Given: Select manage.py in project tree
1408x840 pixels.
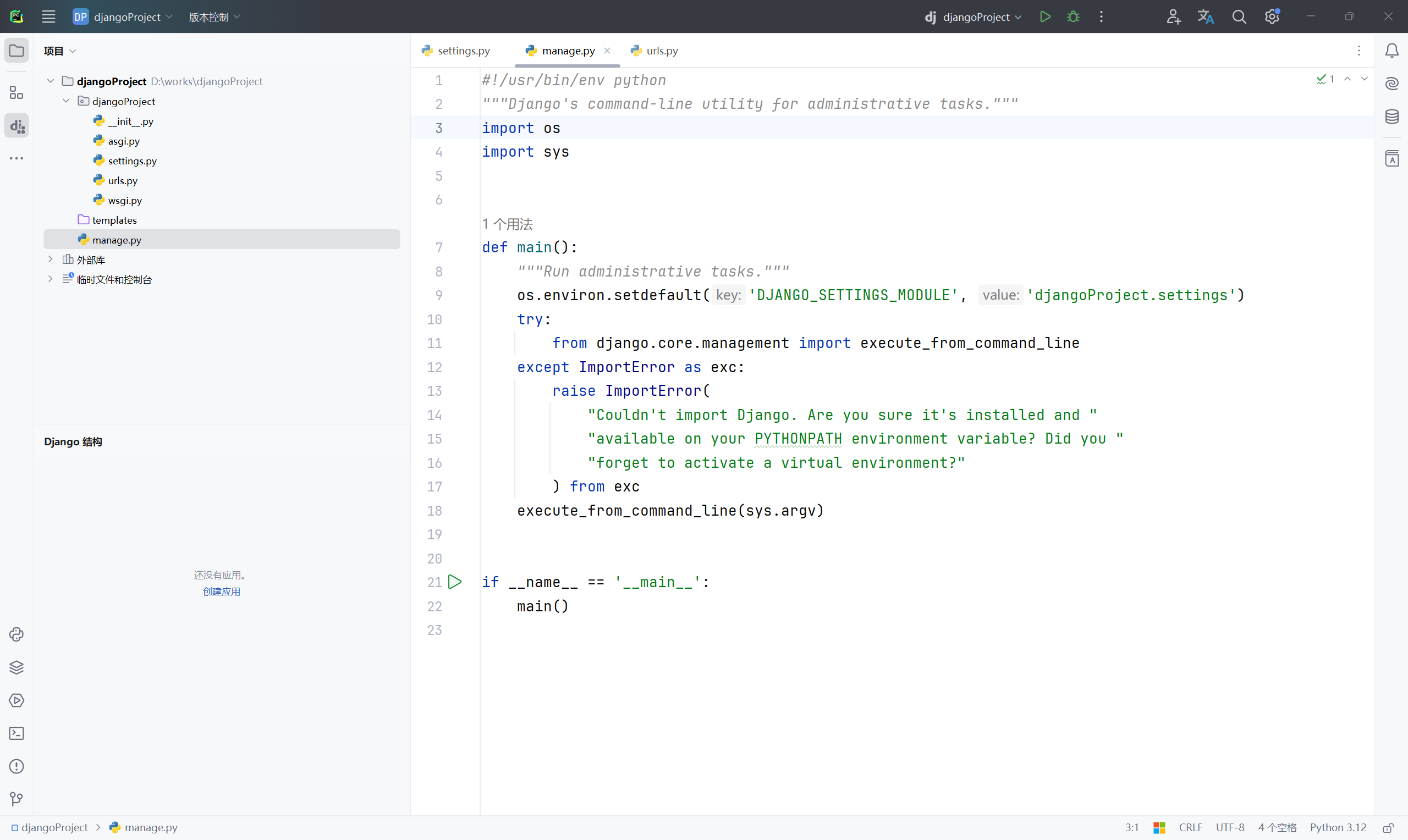Looking at the screenshot, I should click(221, 240).
